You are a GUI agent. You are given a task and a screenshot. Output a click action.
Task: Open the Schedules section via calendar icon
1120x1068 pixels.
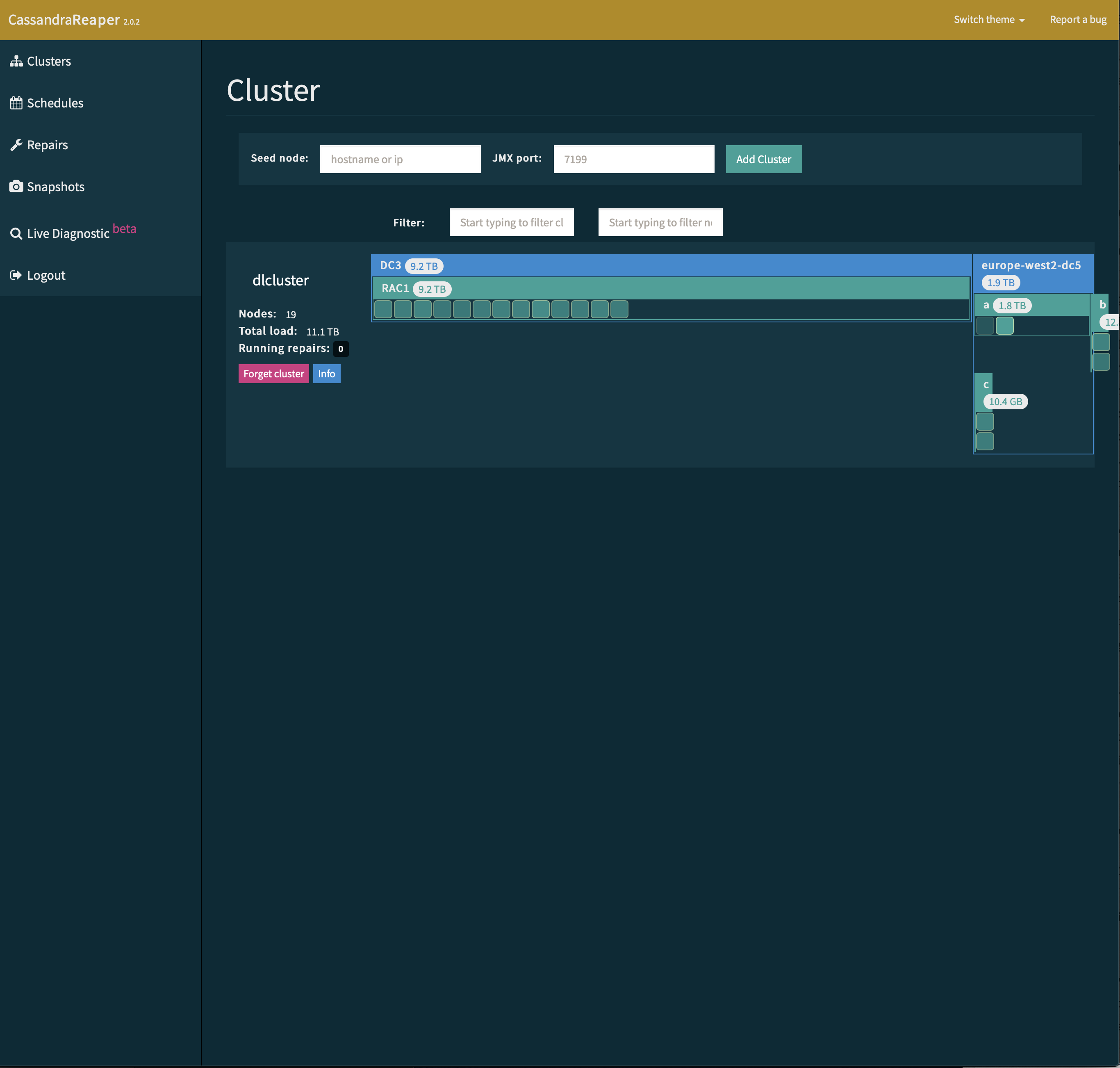click(x=16, y=103)
